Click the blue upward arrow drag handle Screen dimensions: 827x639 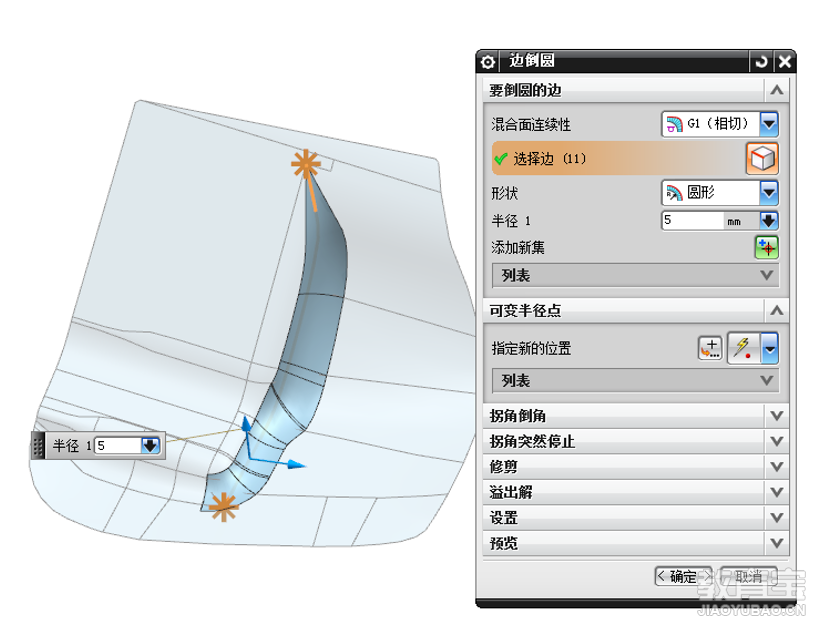[246, 424]
